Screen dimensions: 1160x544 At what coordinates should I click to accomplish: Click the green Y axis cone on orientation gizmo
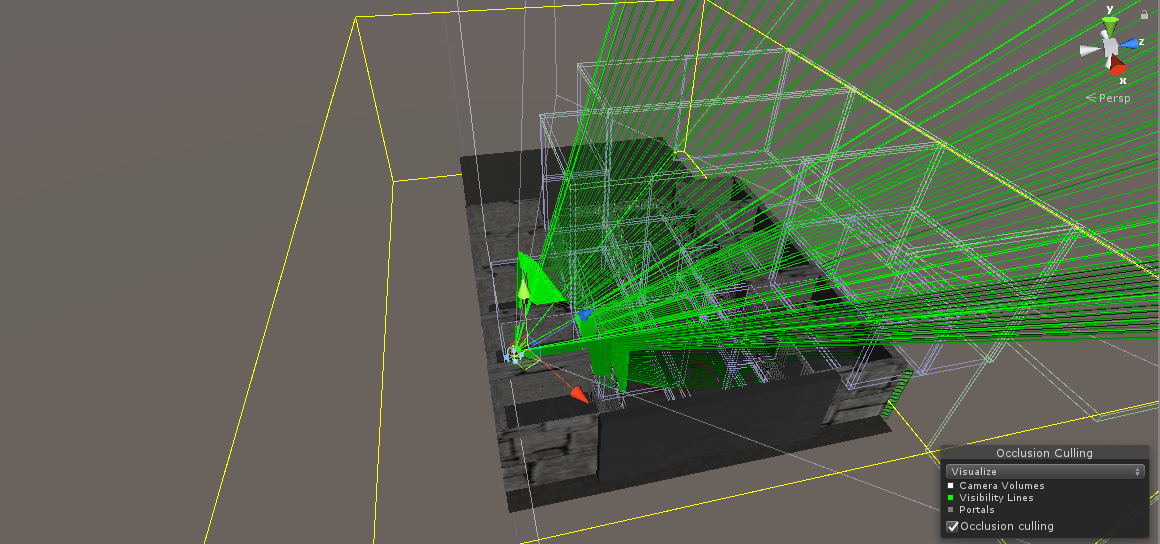pyautogui.click(x=1108, y=27)
